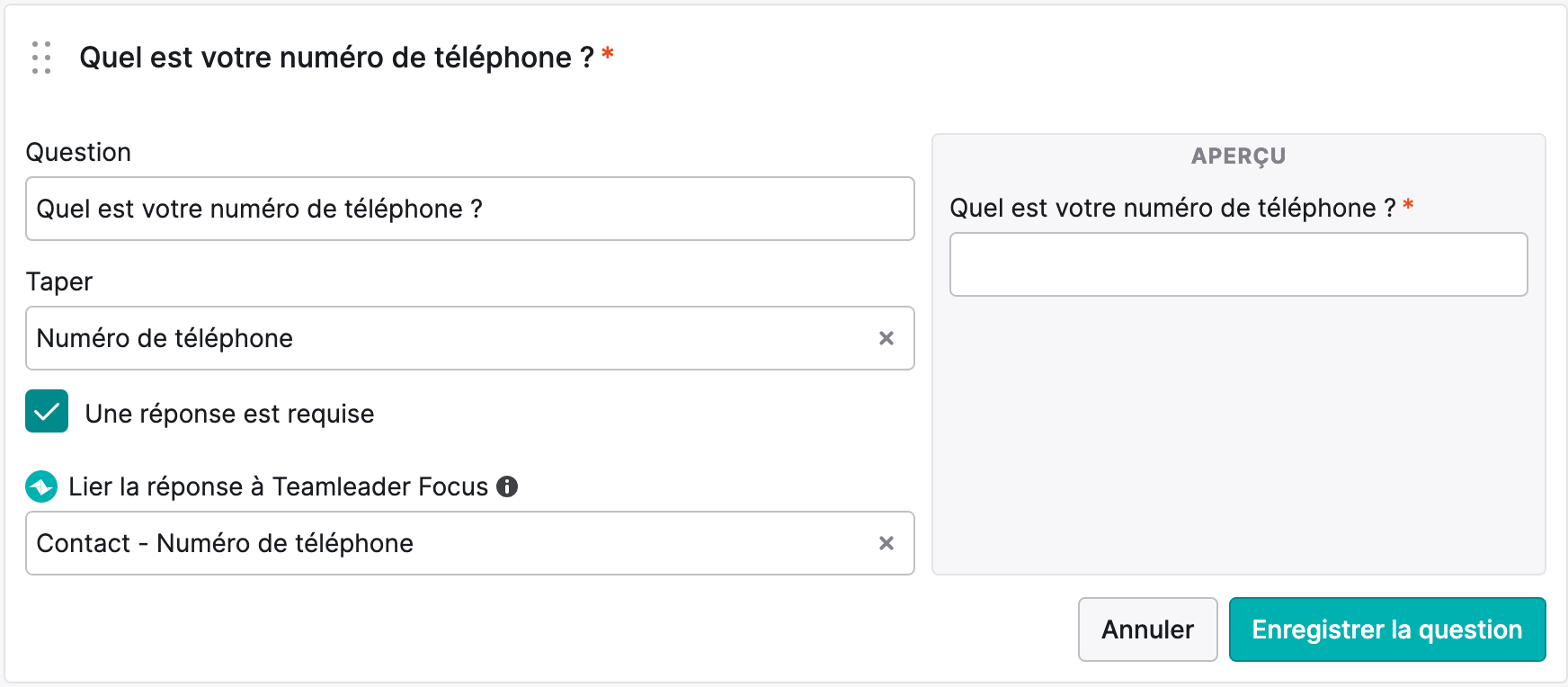Click the Annuler button
1568x687 pixels.
pyautogui.click(x=1148, y=629)
